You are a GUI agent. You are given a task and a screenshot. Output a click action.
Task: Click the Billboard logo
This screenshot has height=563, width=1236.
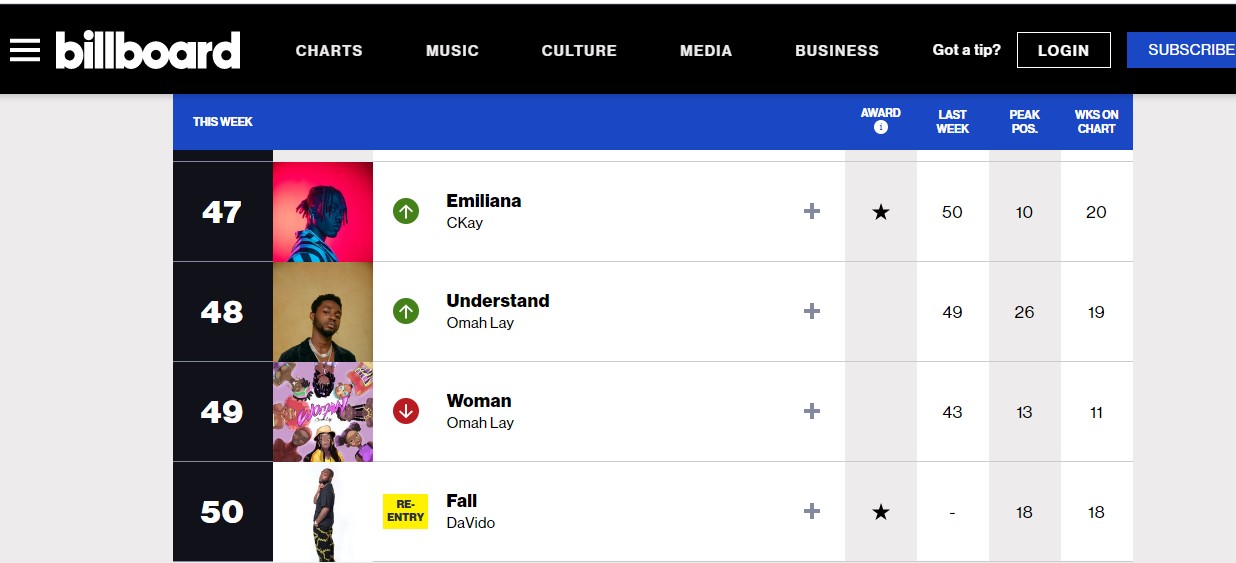[x=148, y=50]
